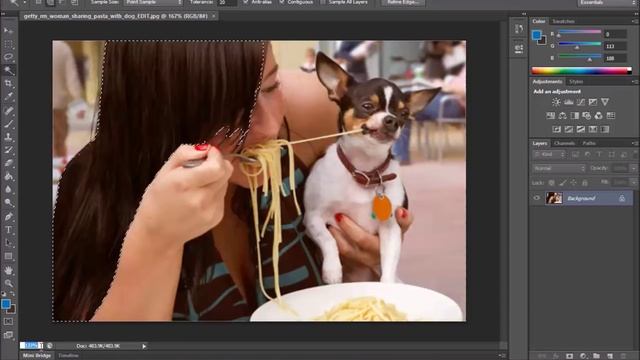Toggle lock all

585,182
